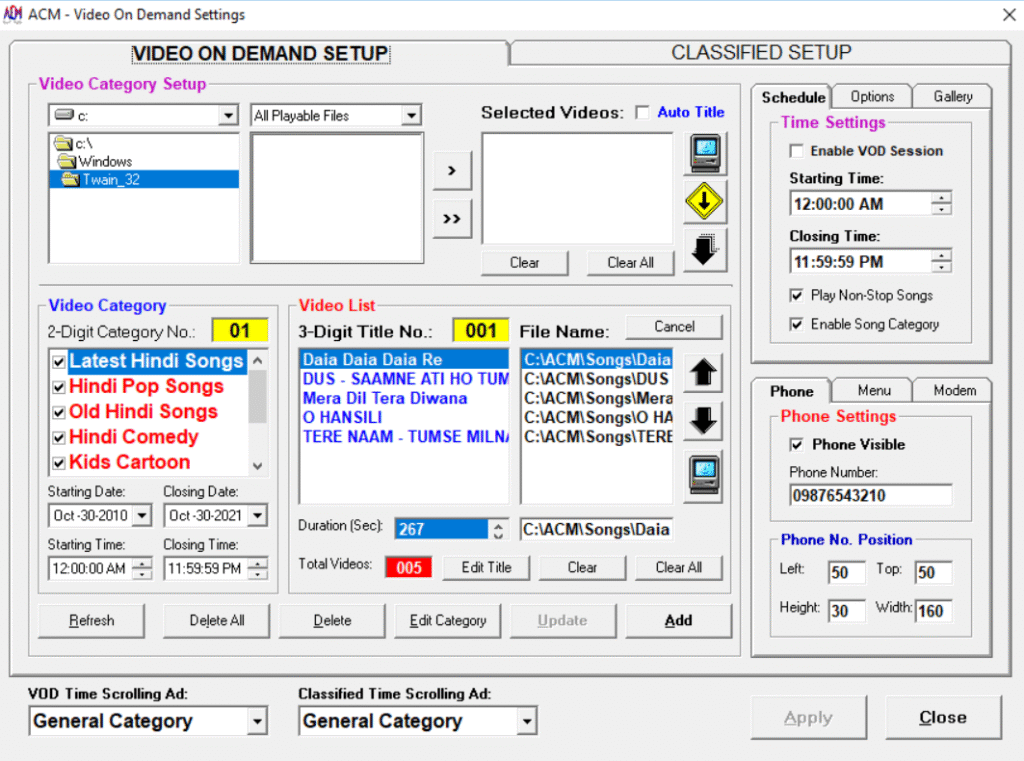Click the Edit Category button
1024x761 pixels.
447,620
